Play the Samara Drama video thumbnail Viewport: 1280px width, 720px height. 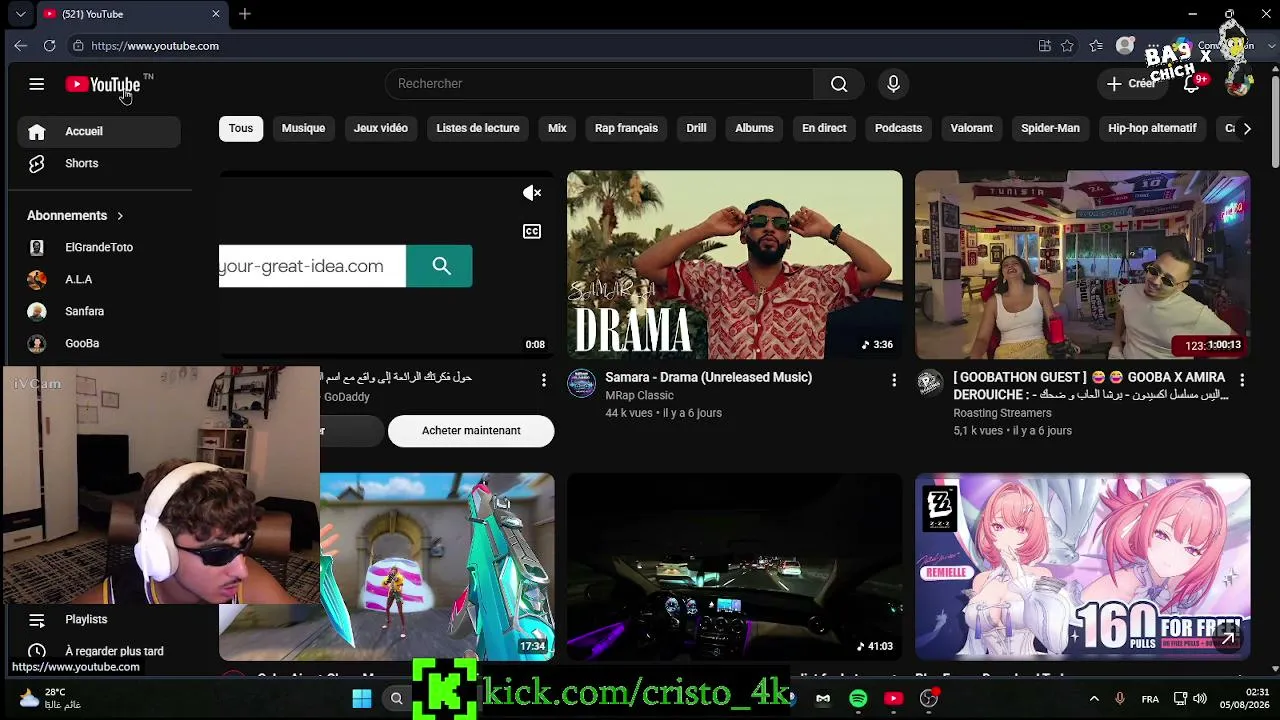[735, 265]
